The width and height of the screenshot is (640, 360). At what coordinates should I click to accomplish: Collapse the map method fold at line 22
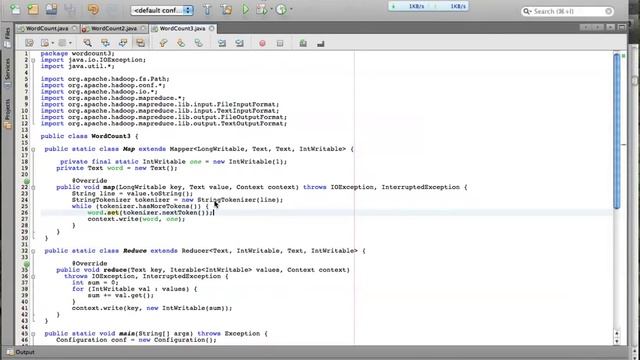tap(33, 187)
